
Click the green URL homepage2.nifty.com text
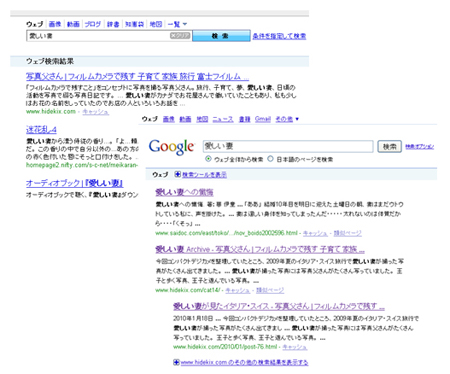[x=82, y=165]
